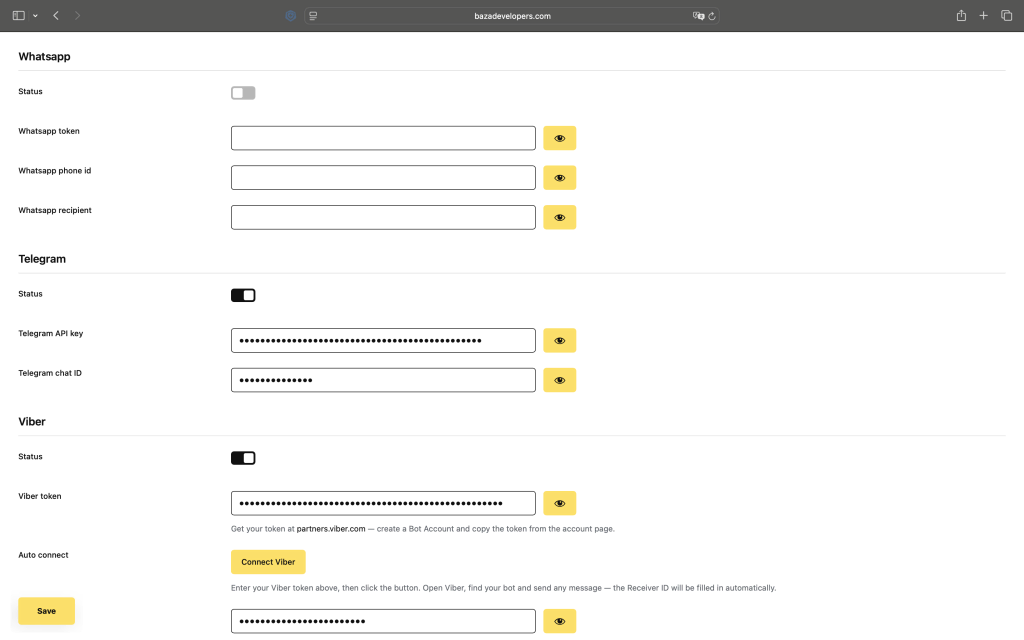The width and height of the screenshot is (1024, 640).
Task: Open the privacy shield icon
Action: click(x=291, y=16)
